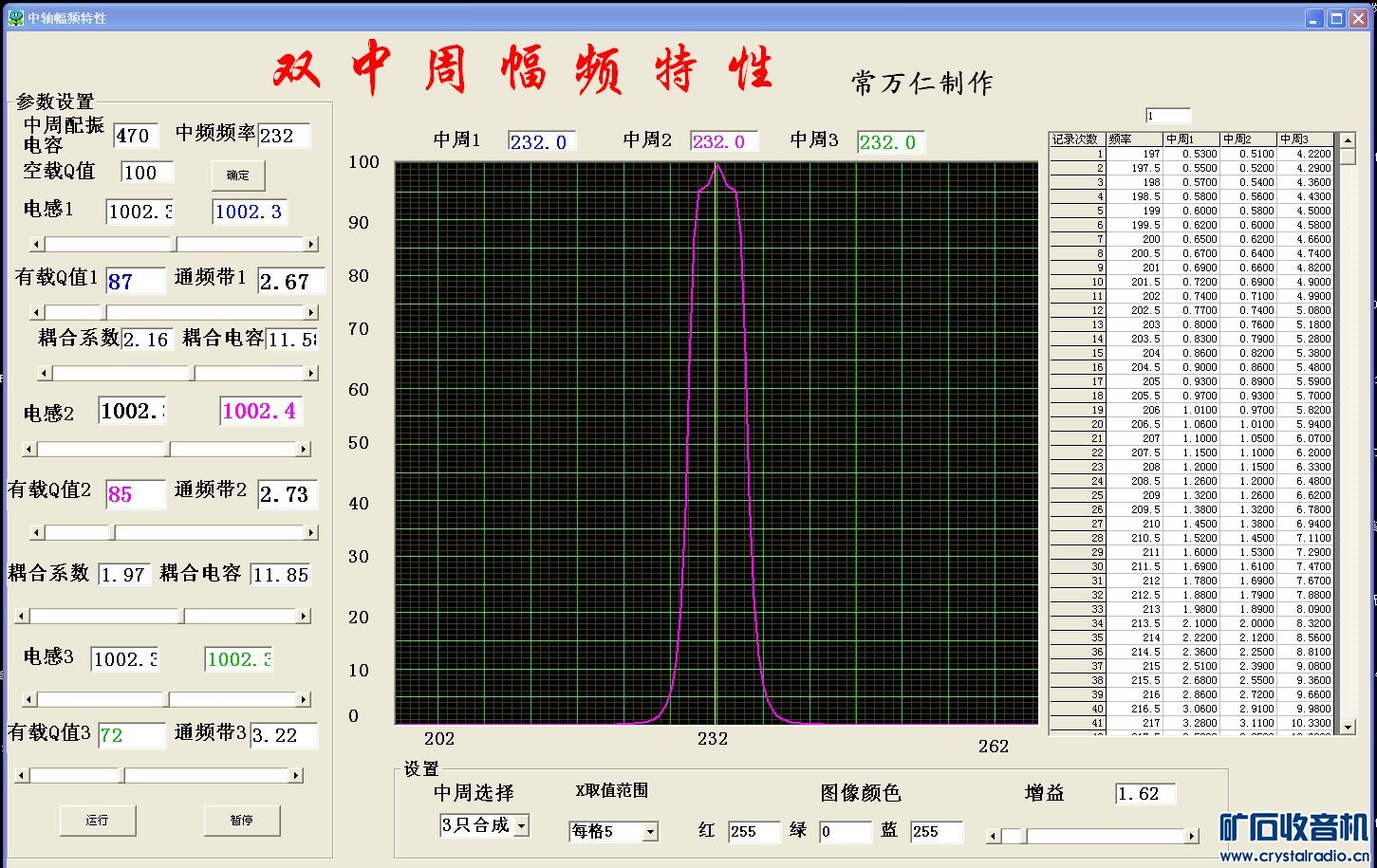Click the purple 电感2 value 1002.4
Image resolution: width=1377 pixels, height=868 pixels.
click(260, 411)
